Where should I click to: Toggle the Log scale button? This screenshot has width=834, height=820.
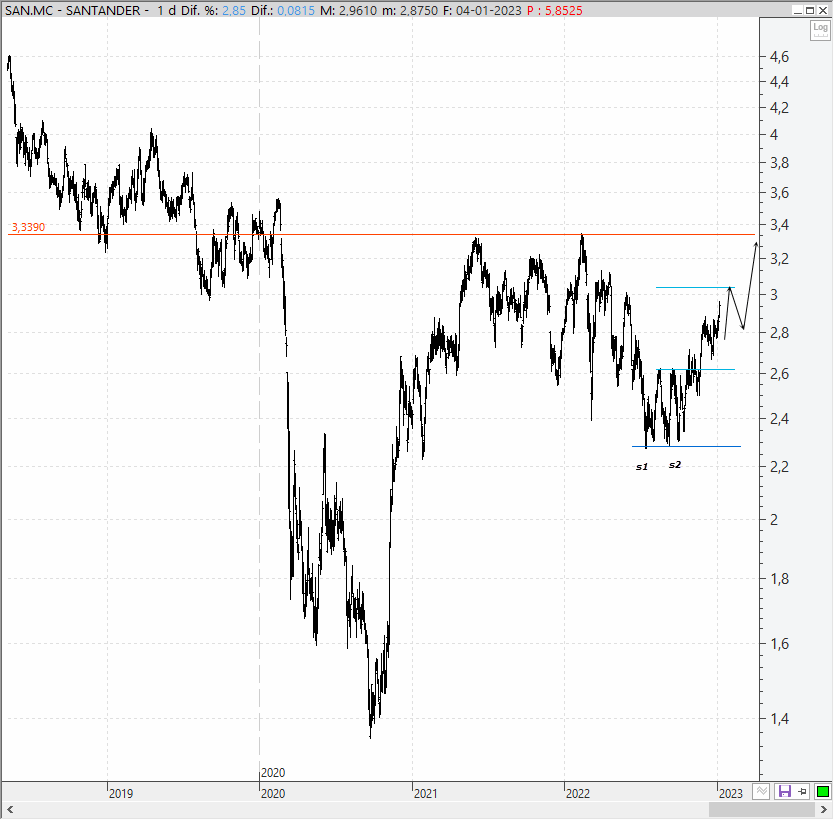click(820, 30)
